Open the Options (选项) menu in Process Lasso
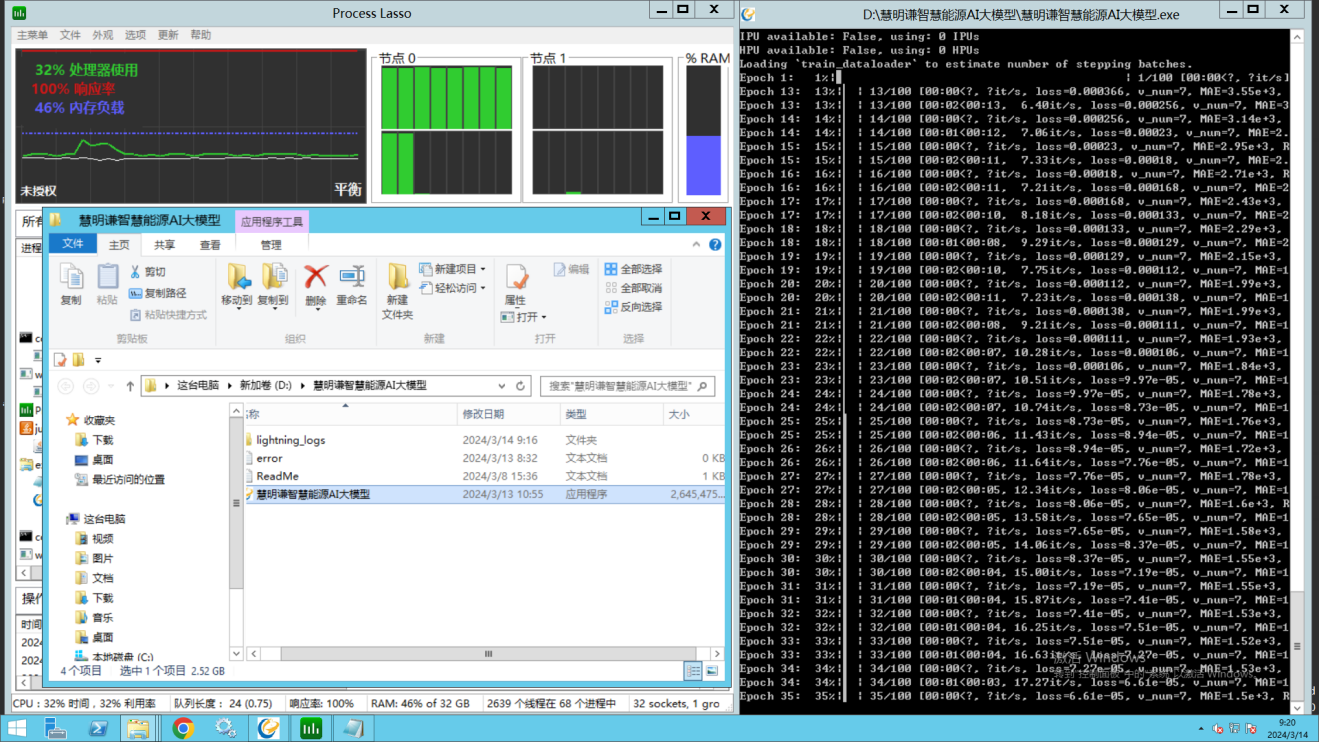Screen dimensions: 1319x742 (x=135, y=35)
